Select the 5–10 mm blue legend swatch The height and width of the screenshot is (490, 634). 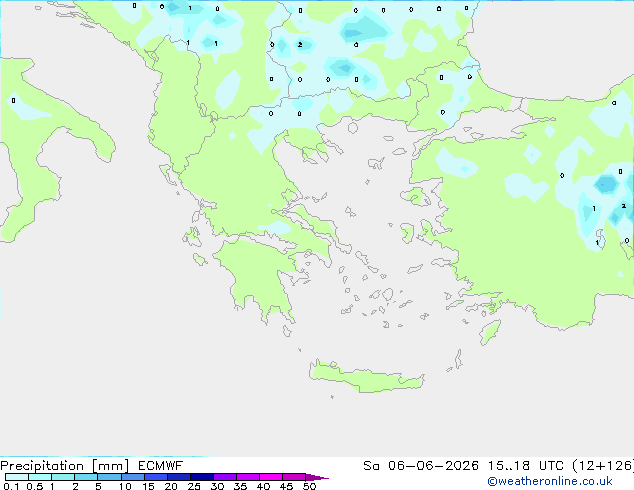(x=109, y=477)
